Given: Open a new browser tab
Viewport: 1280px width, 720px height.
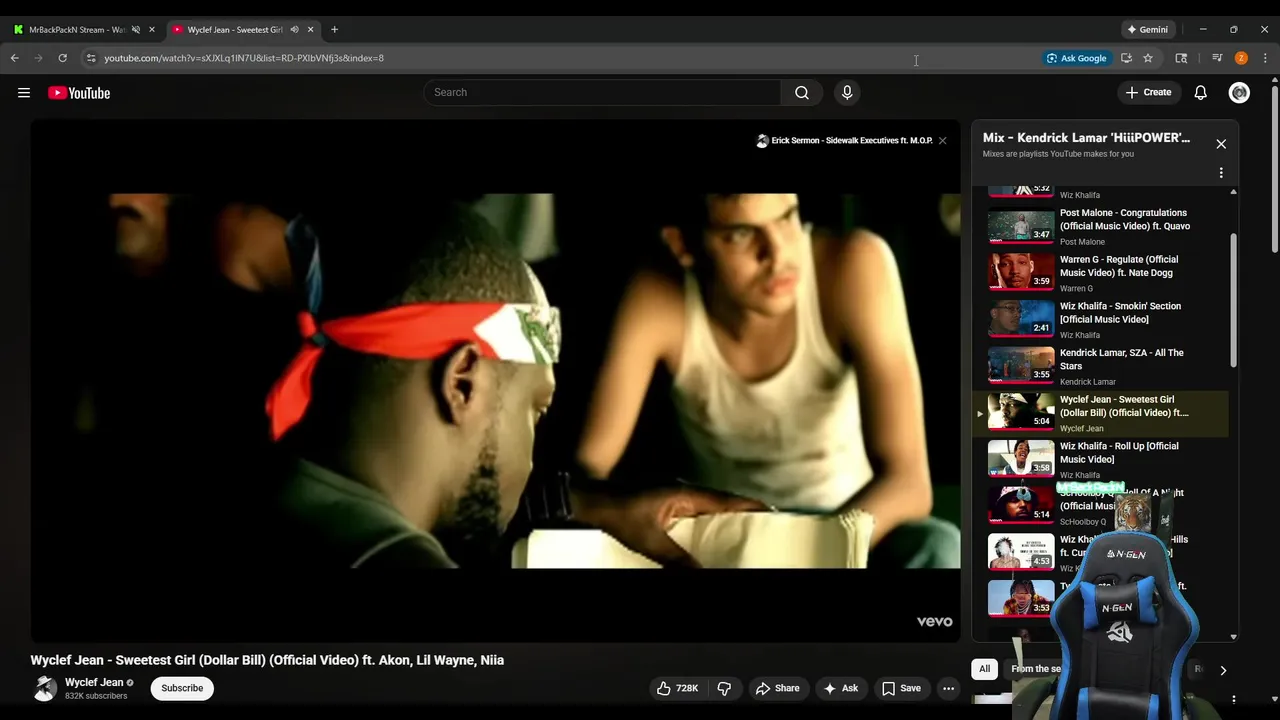Looking at the screenshot, I should click(334, 30).
